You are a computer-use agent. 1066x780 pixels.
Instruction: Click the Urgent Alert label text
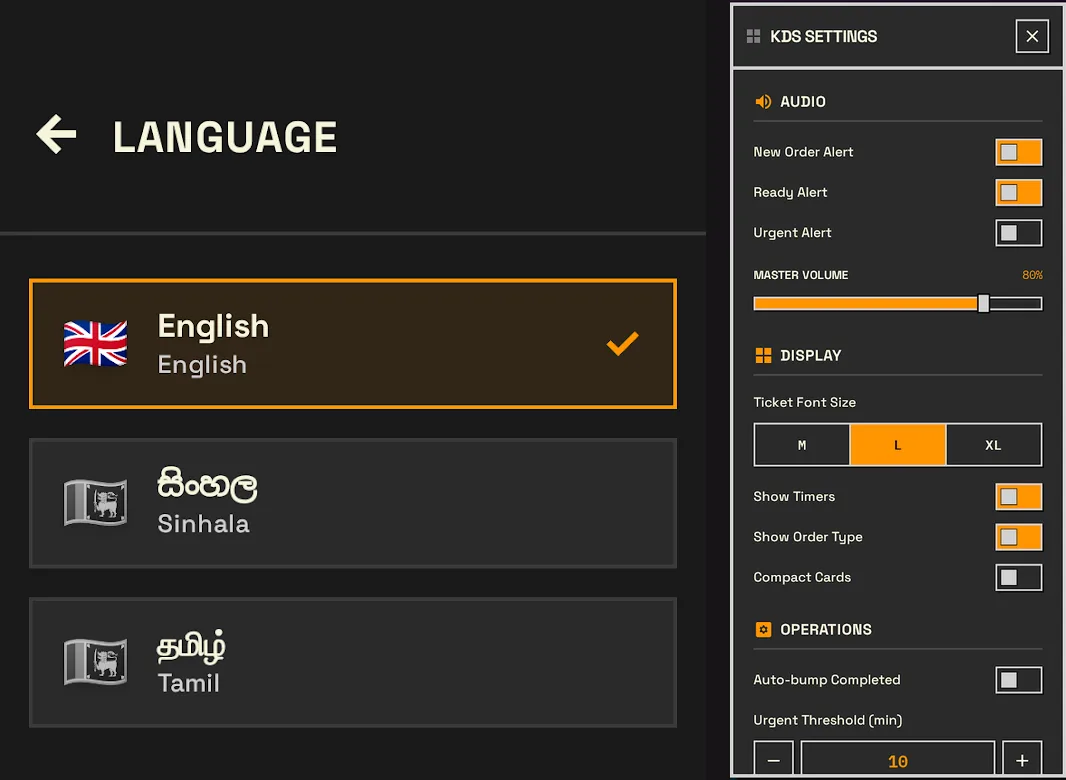pos(792,233)
